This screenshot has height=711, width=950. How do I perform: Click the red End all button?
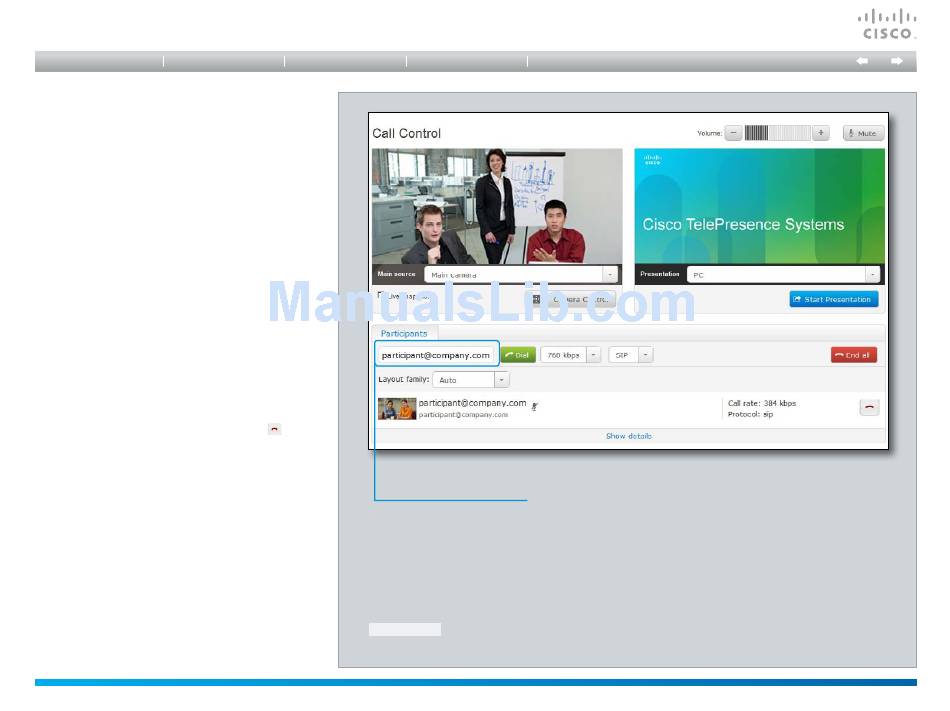point(853,355)
